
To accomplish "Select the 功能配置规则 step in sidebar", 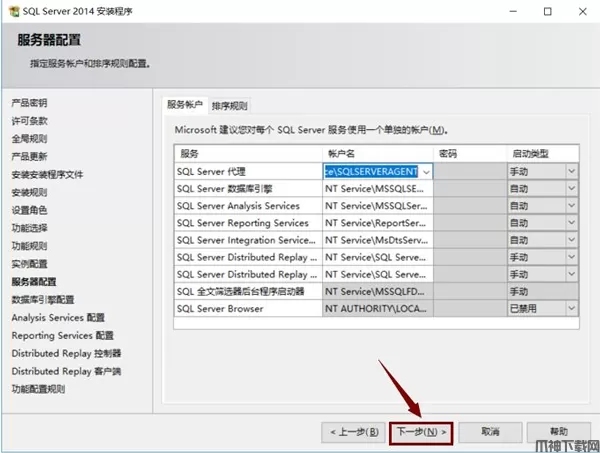I will point(38,389).
